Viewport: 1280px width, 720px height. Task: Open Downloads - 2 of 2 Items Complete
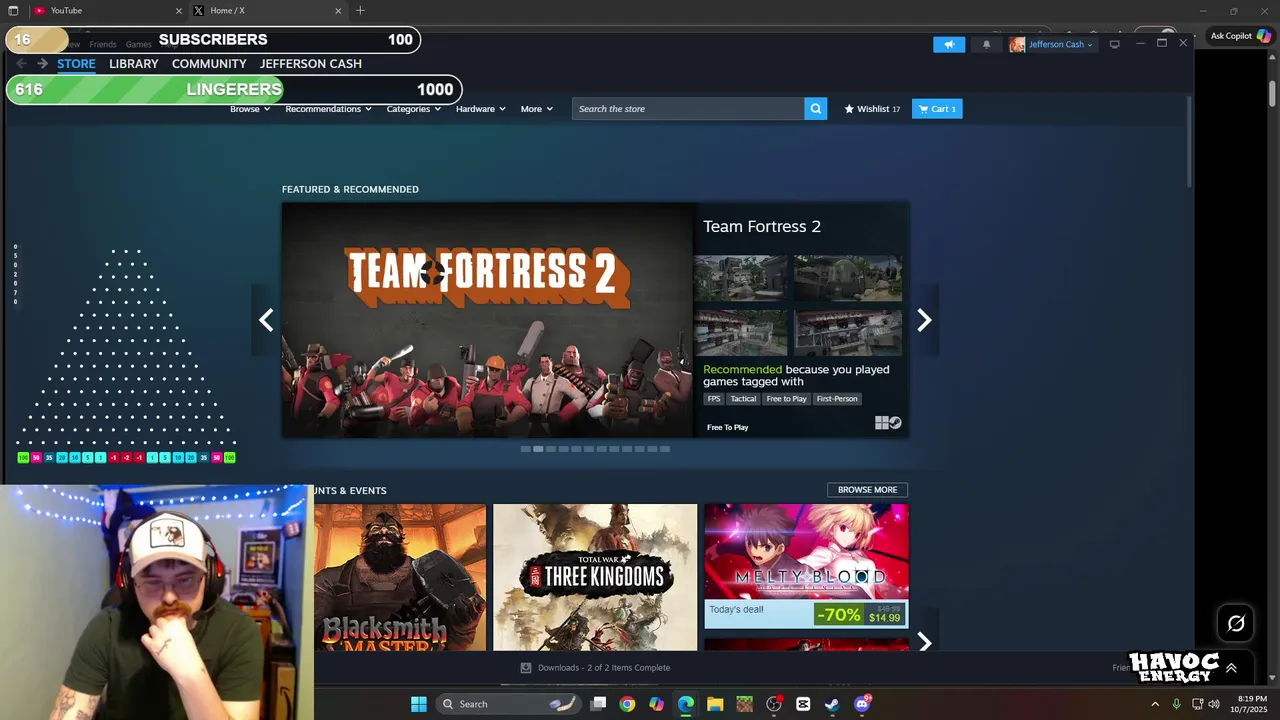tap(604, 667)
